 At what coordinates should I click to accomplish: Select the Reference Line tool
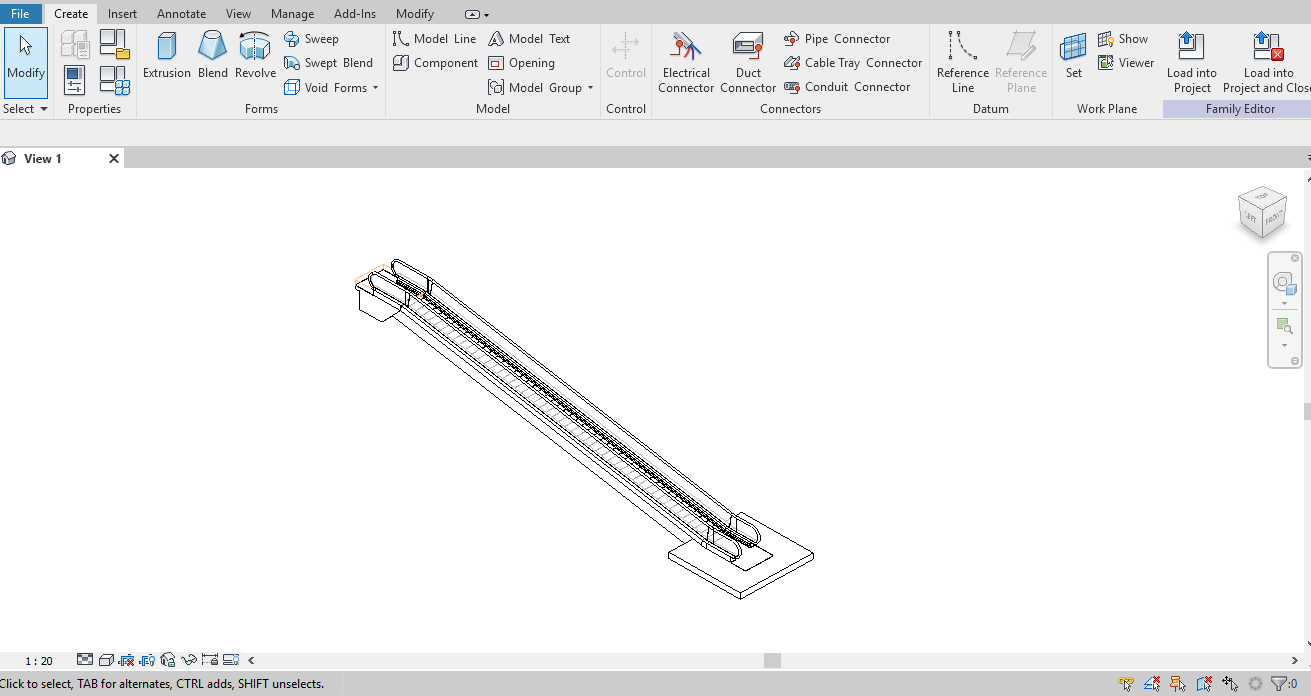963,62
